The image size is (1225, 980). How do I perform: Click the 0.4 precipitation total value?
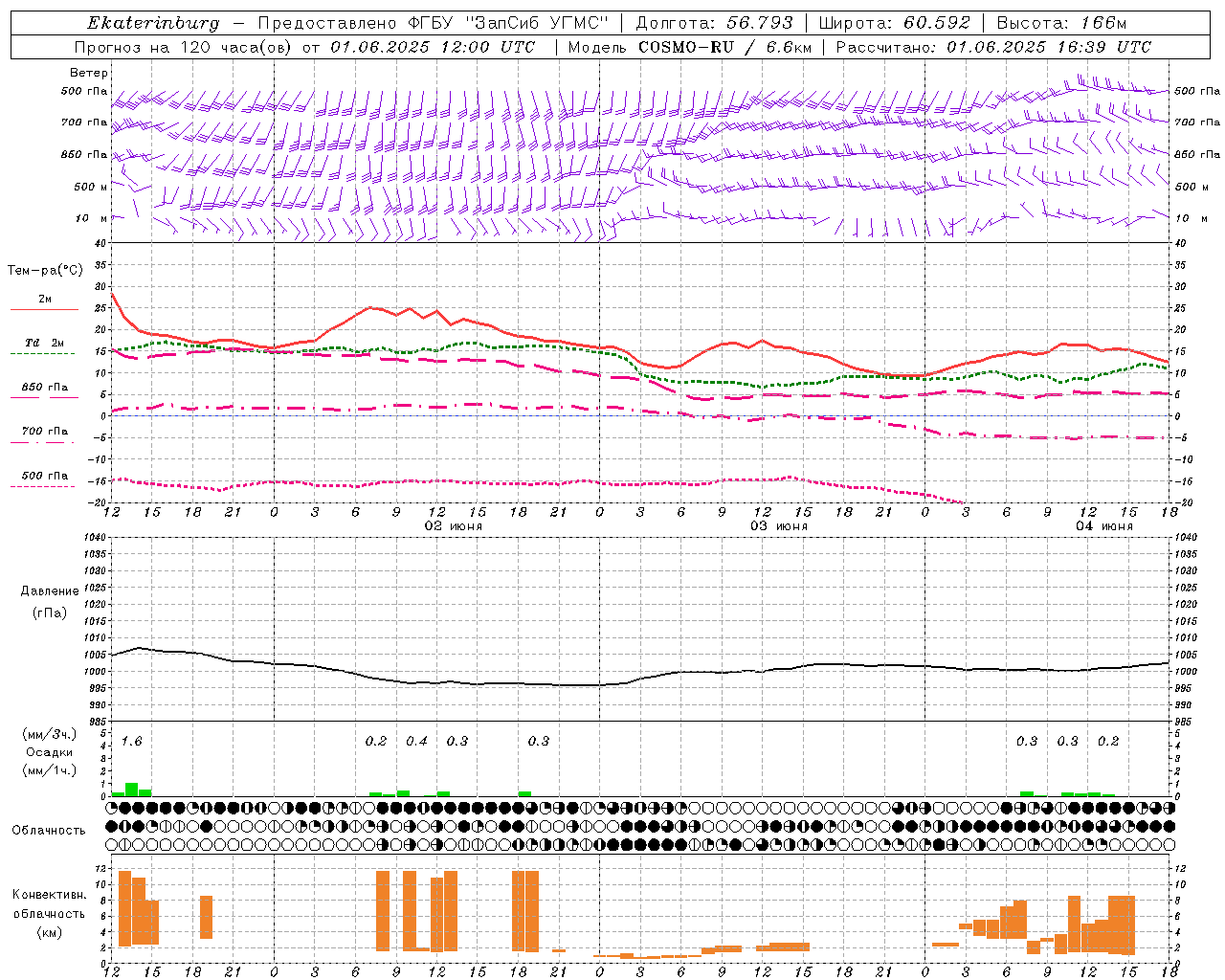pos(416,742)
